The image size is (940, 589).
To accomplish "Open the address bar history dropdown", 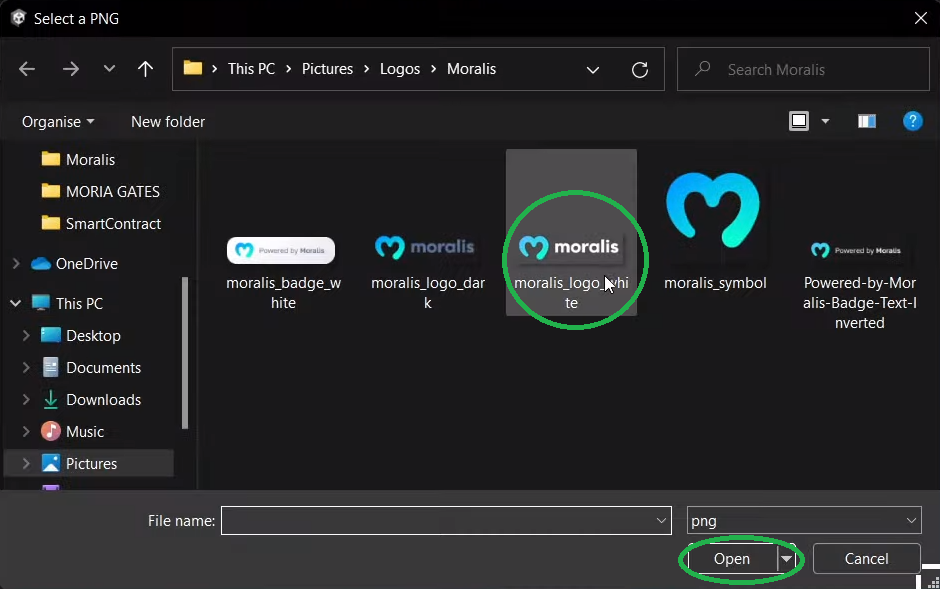I will pos(593,70).
